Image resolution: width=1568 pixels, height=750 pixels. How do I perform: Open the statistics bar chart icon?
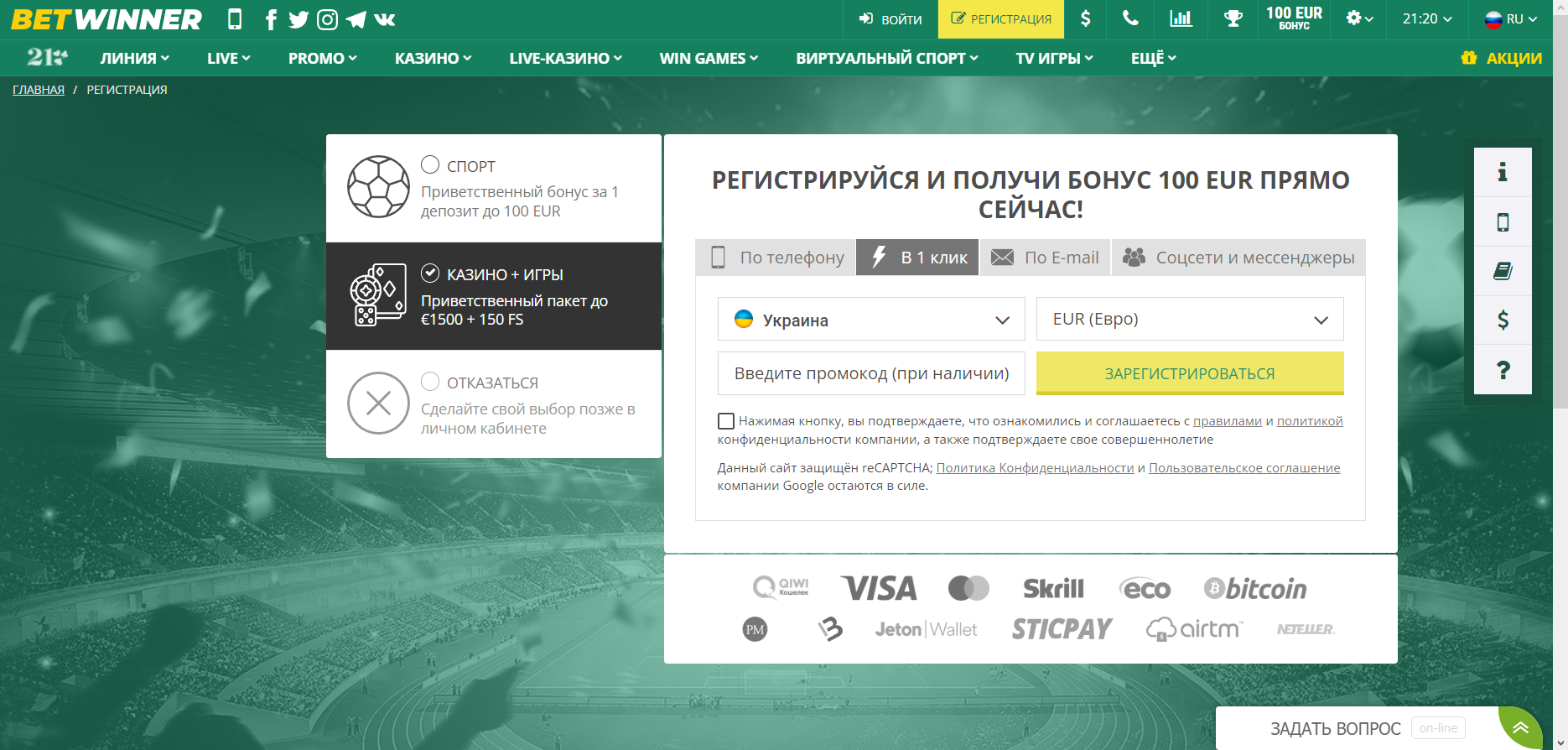pyautogui.click(x=1181, y=18)
